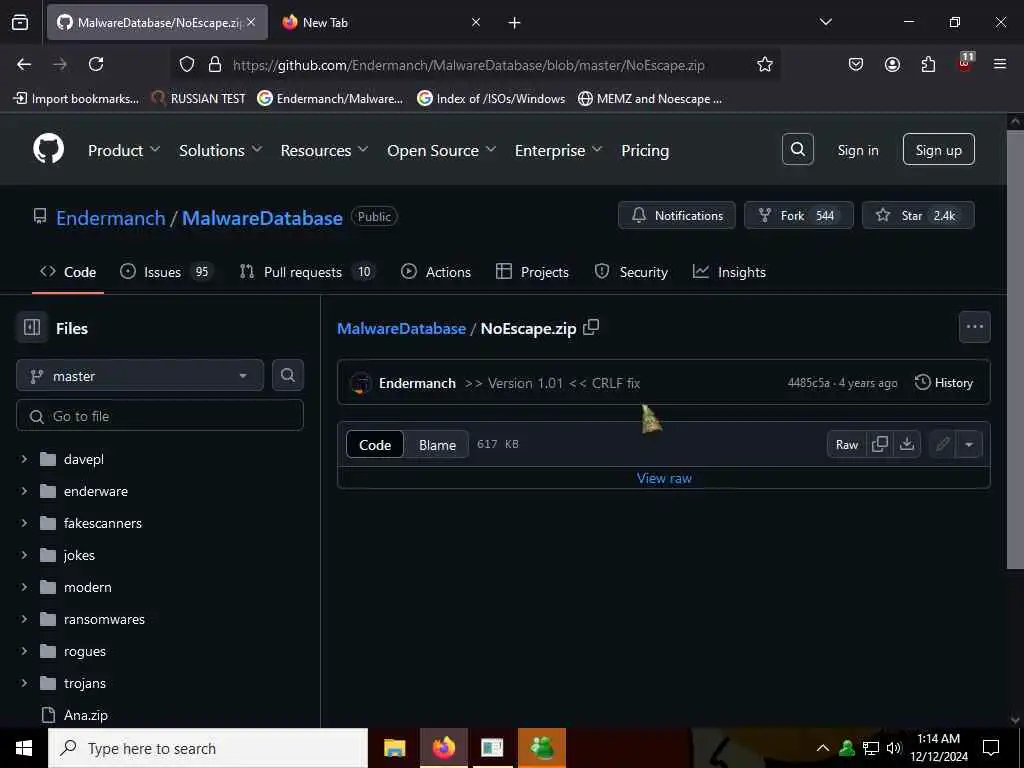
Task: Open the list all tabs dropdown arrow
Action: (825, 22)
